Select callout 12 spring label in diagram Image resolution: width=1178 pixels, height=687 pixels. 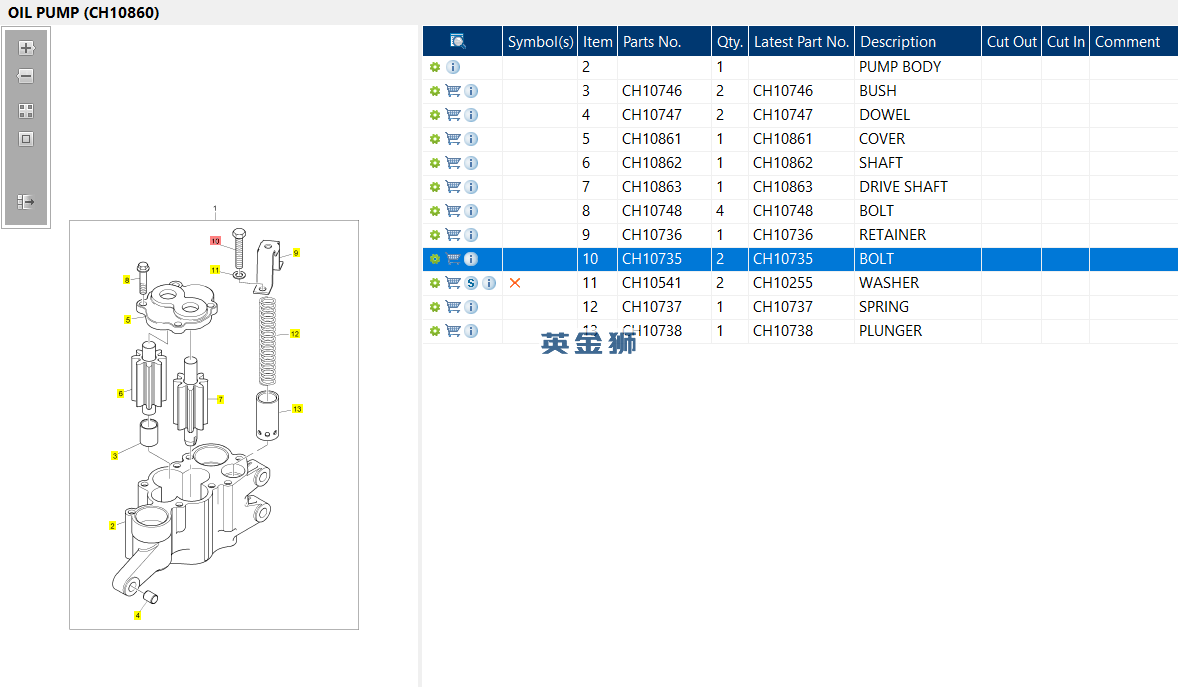[294, 334]
